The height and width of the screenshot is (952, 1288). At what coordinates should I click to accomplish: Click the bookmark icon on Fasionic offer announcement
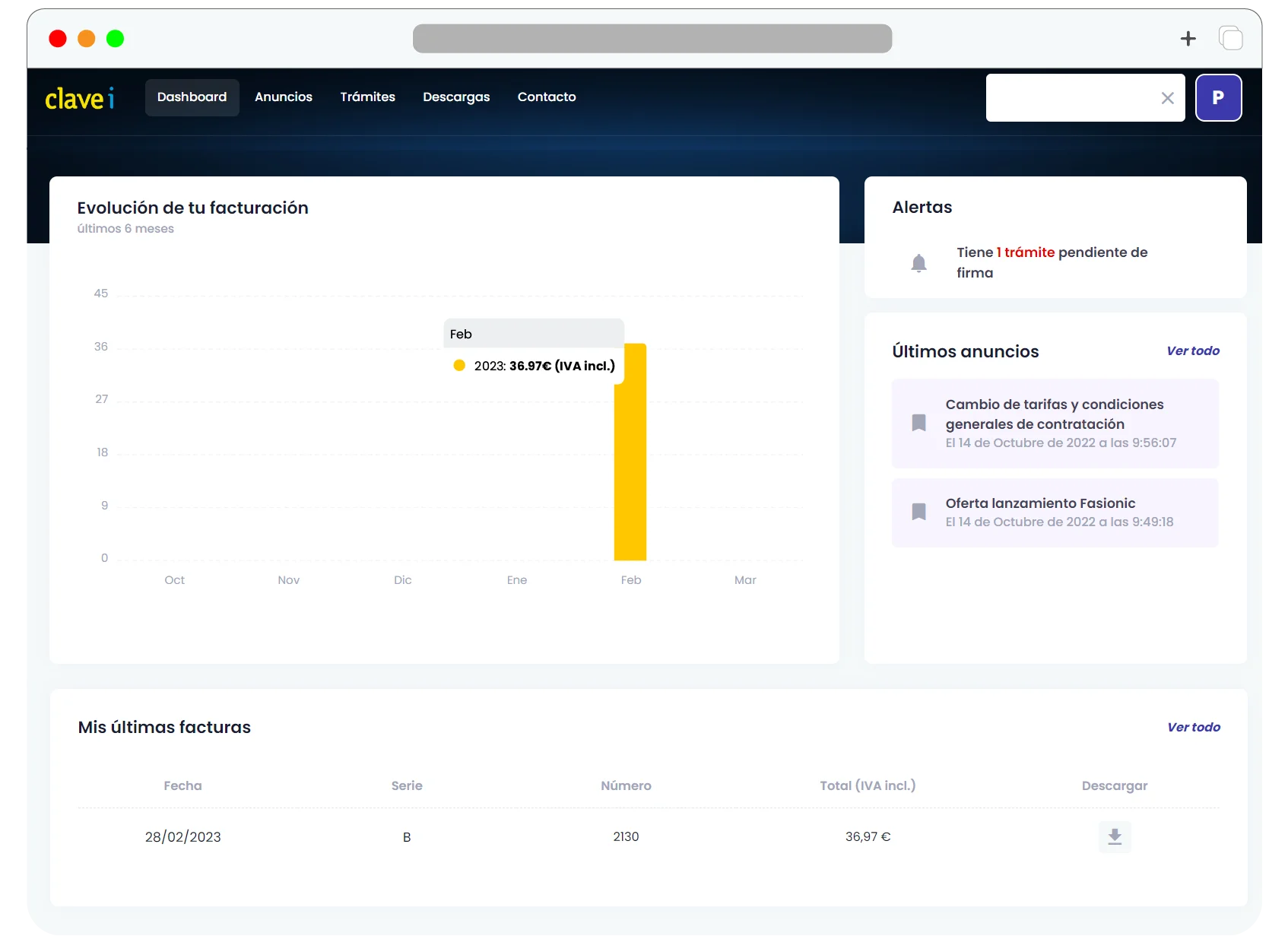click(x=918, y=512)
